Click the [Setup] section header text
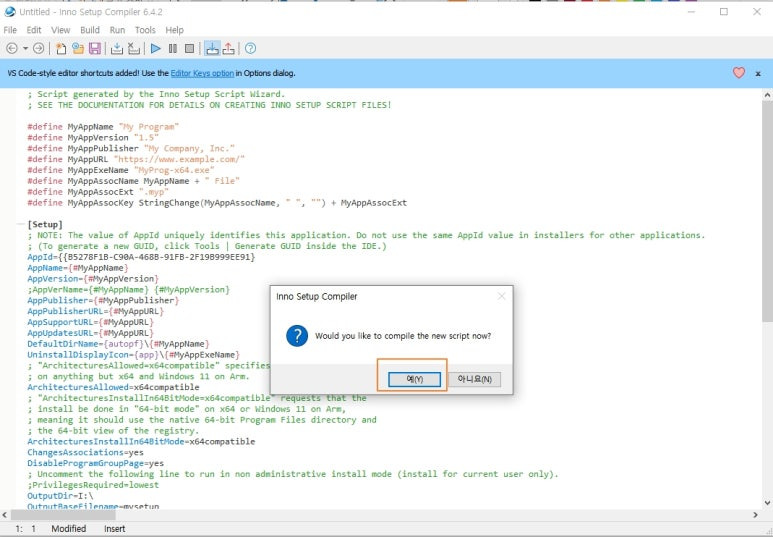 pyautogui.click(x=45, y=224)
